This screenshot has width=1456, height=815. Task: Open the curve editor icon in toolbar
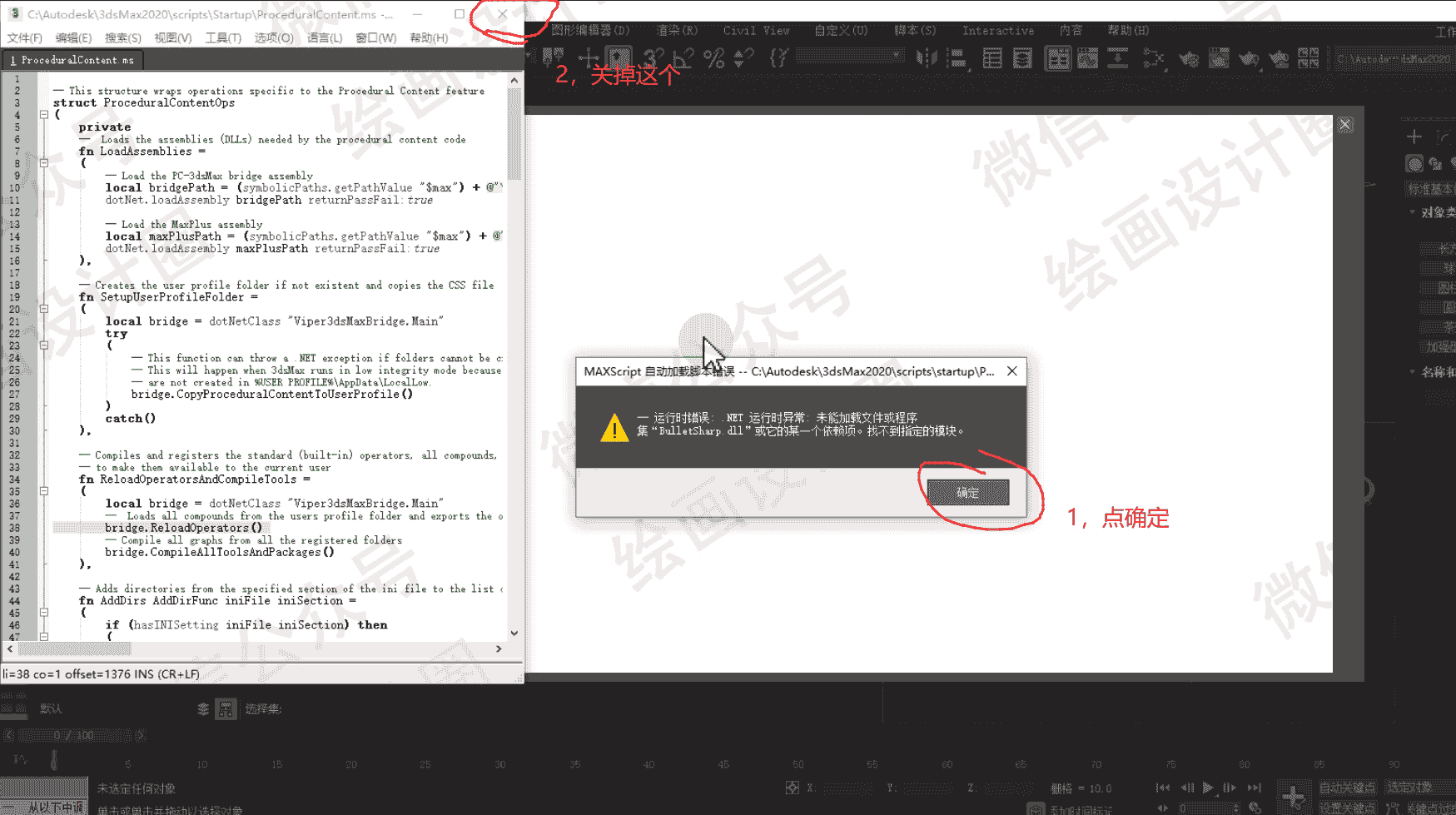(1087, 58)
